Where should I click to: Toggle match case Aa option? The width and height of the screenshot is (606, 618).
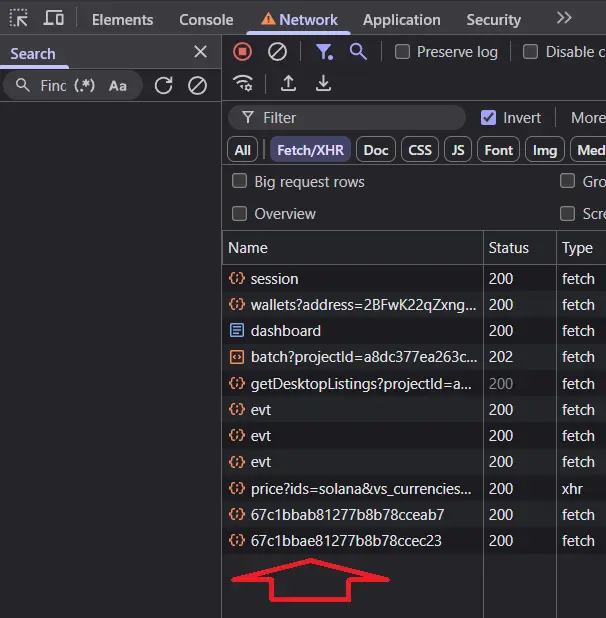(118, 86)
